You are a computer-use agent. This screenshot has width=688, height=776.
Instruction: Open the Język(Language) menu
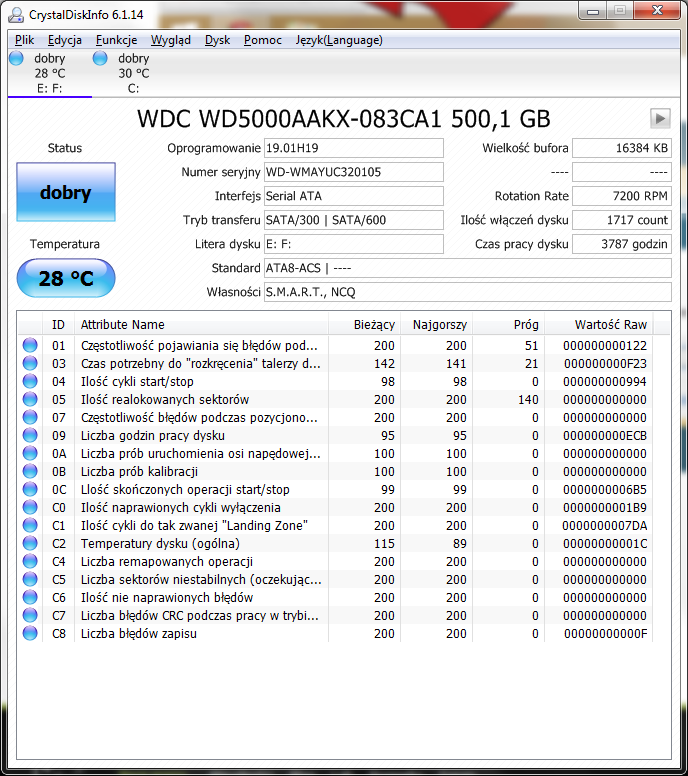[x=339, y=40]
